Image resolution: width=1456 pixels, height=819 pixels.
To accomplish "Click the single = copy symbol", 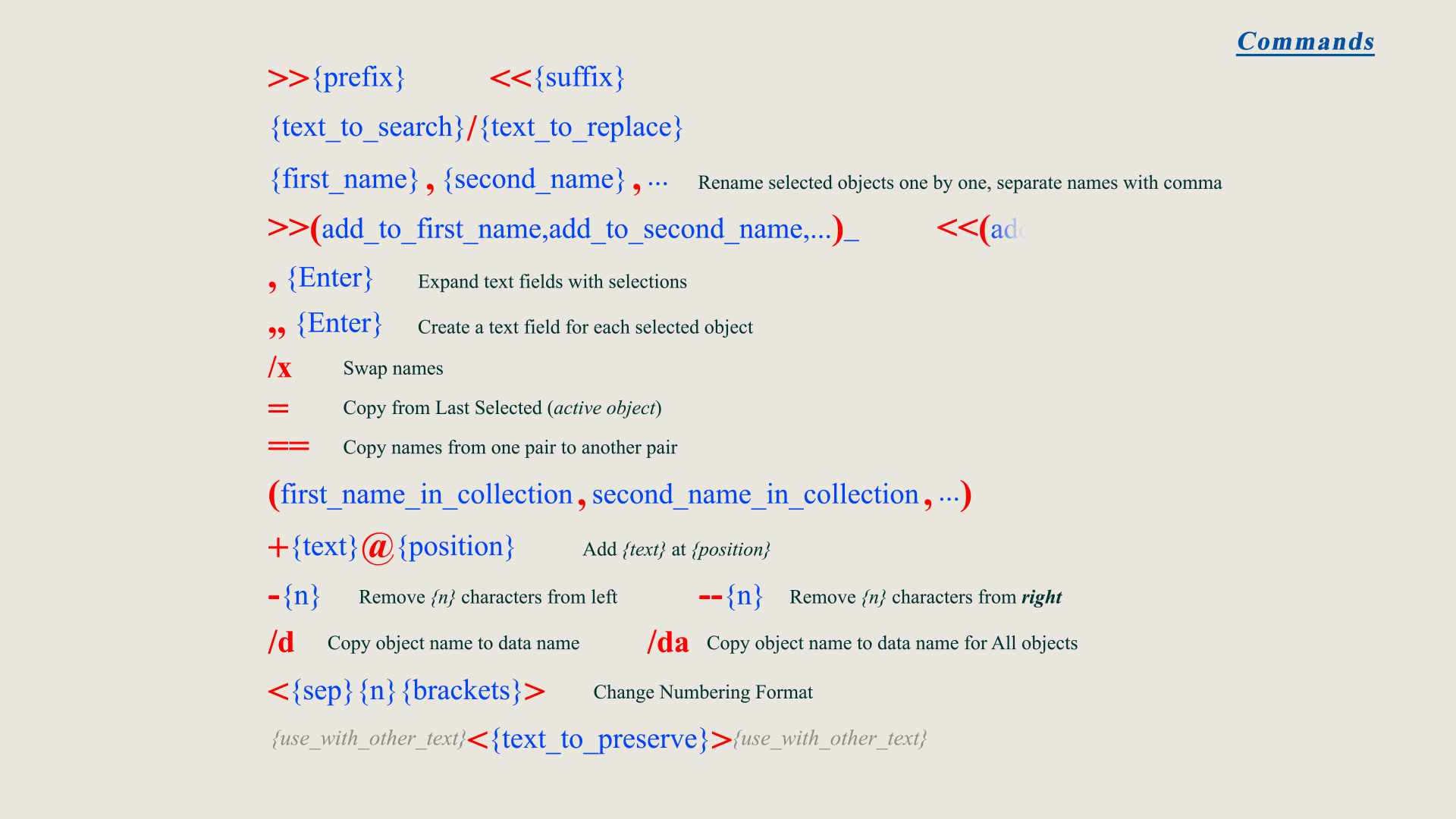I will pyautogui.click(x=278, y=409).
